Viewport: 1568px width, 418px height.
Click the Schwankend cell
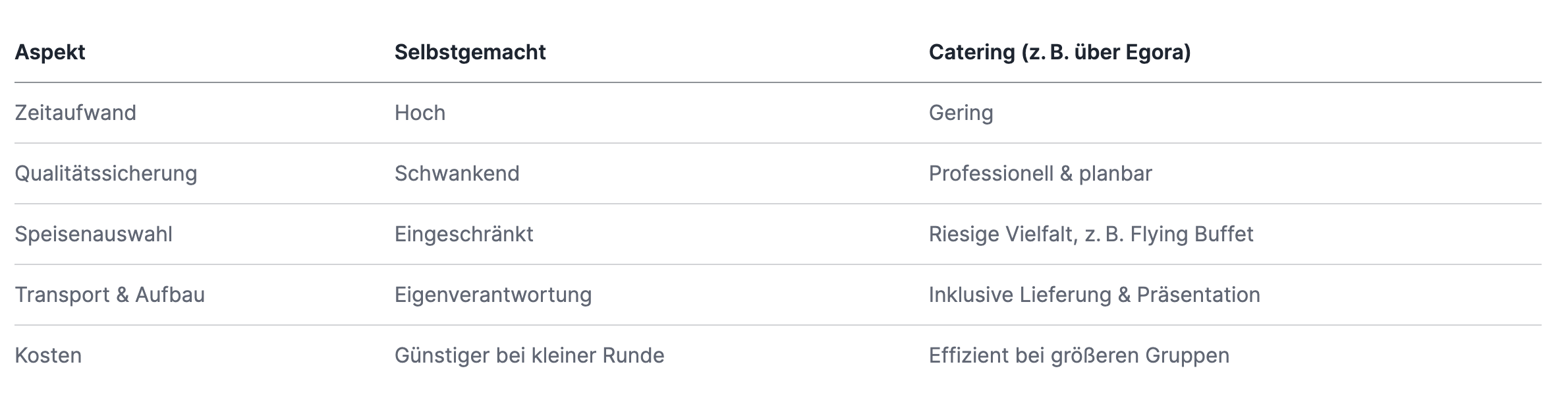click(457, 173)
